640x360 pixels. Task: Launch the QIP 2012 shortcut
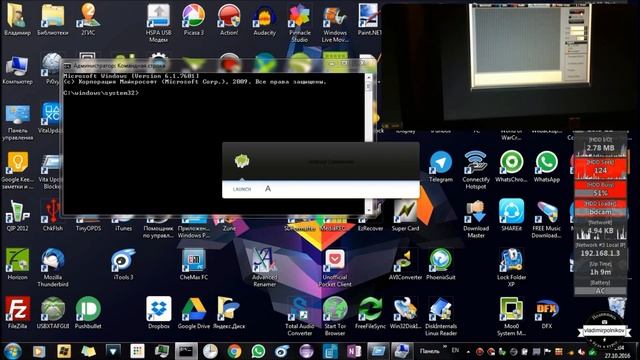tap(18, 216)
